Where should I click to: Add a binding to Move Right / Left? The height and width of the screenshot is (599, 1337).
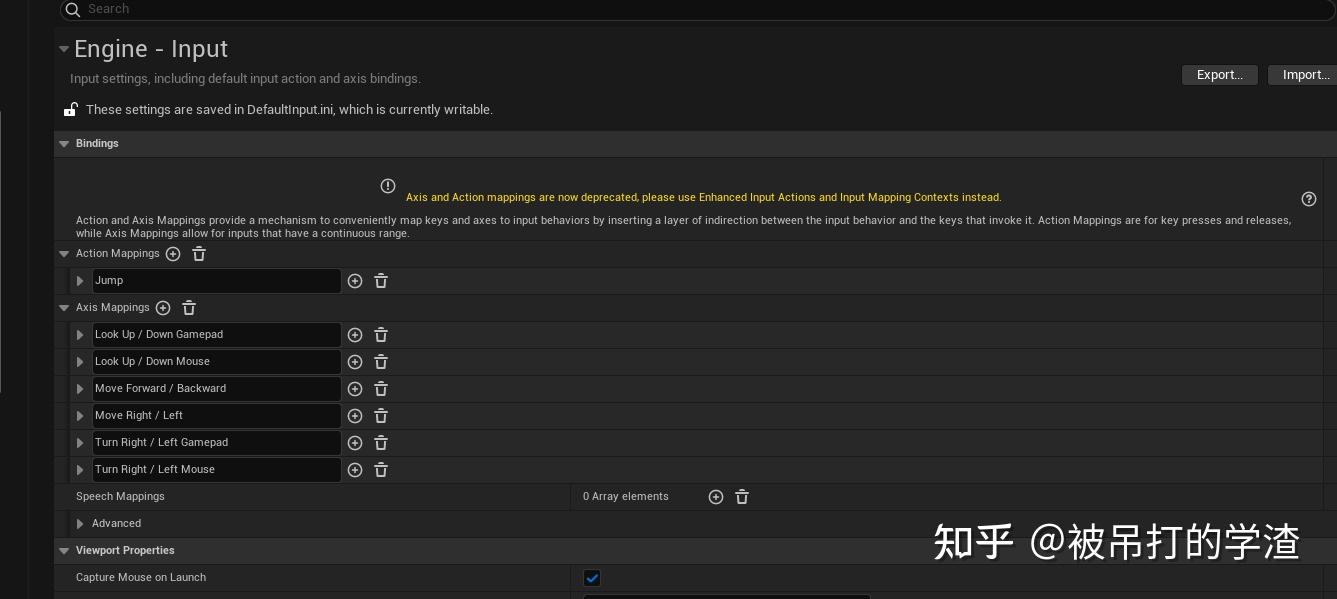[355, 416]
